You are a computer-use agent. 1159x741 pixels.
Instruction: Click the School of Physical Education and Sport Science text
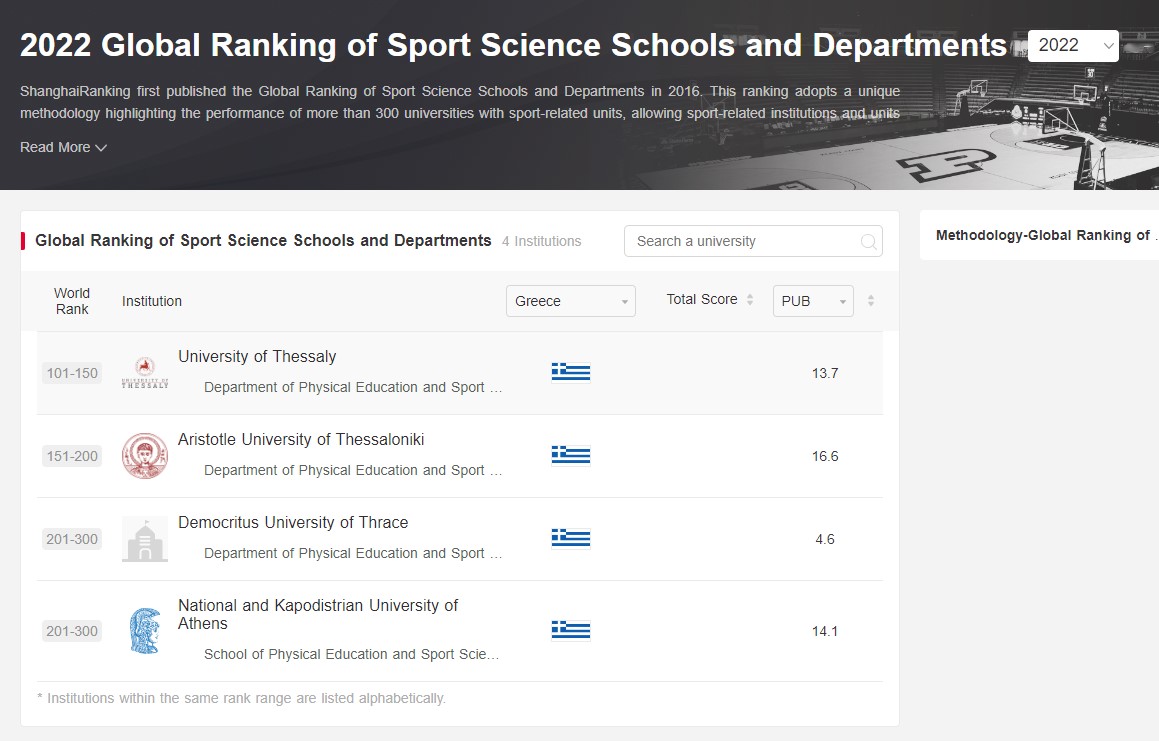351,654
